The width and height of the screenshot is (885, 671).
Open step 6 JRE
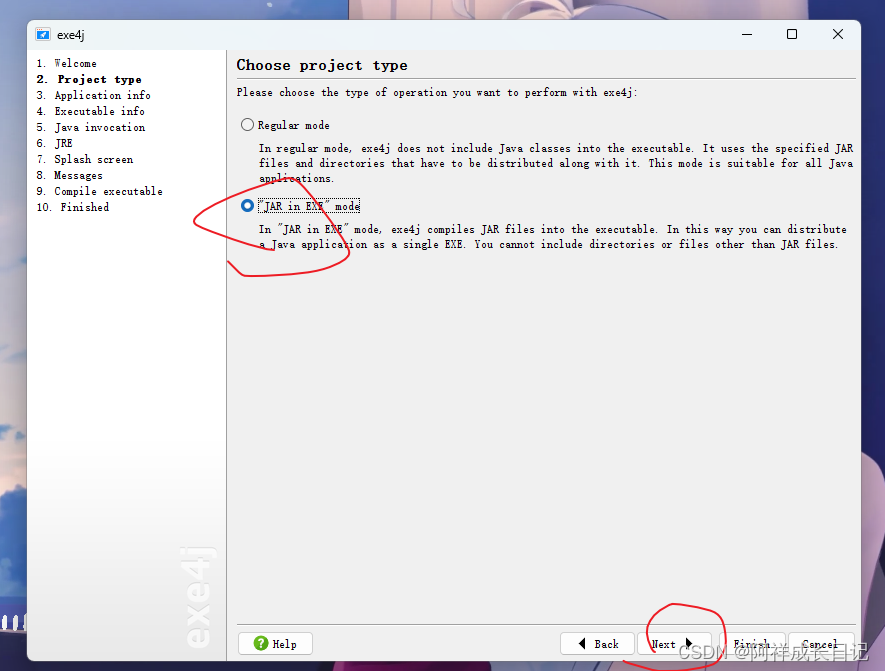coord(55,143)
